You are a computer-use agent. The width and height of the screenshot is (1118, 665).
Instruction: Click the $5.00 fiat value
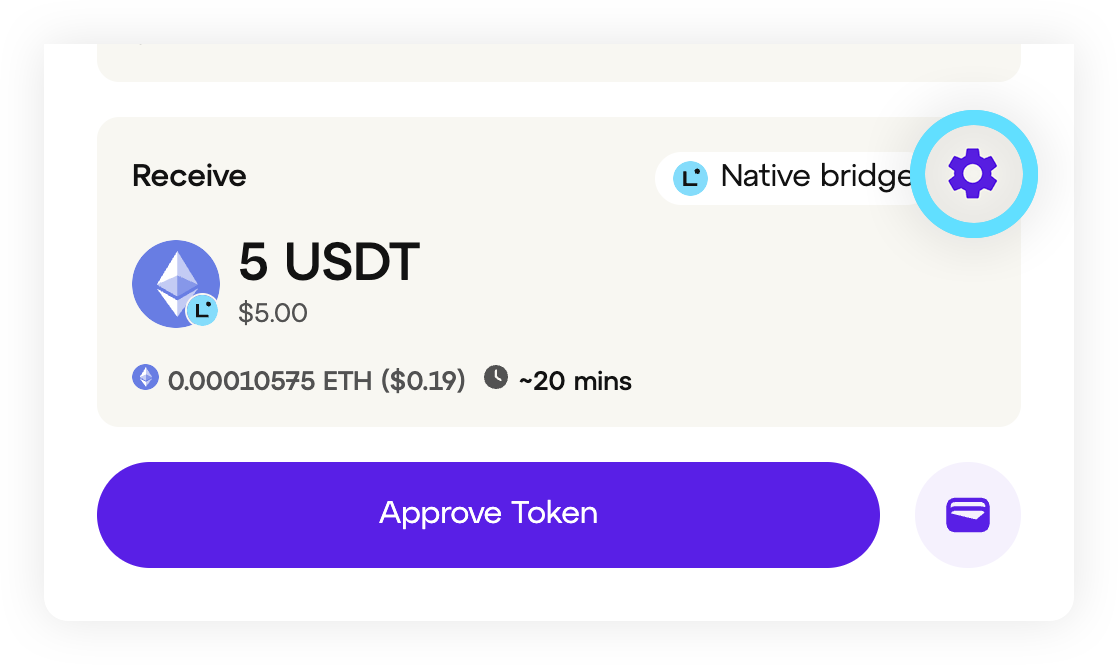pyautogui.click(x=273, y=313)
